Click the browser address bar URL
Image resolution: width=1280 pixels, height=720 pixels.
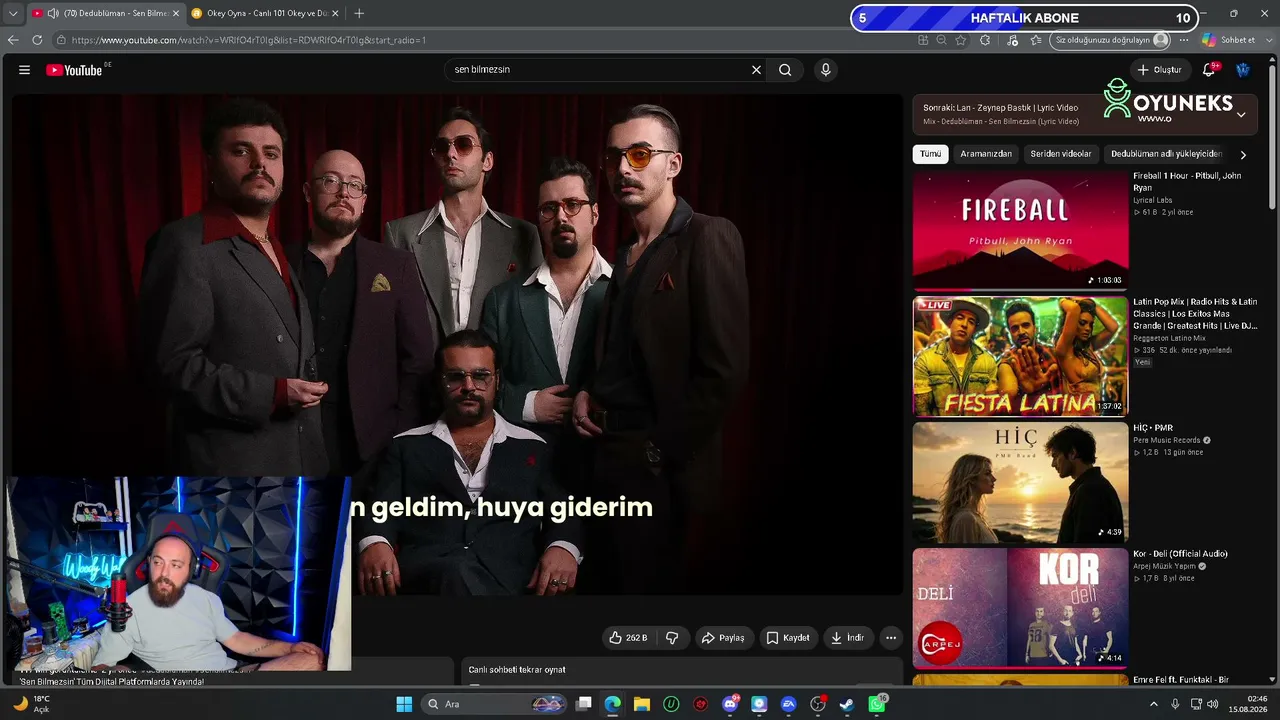click(x=249, y=40)
